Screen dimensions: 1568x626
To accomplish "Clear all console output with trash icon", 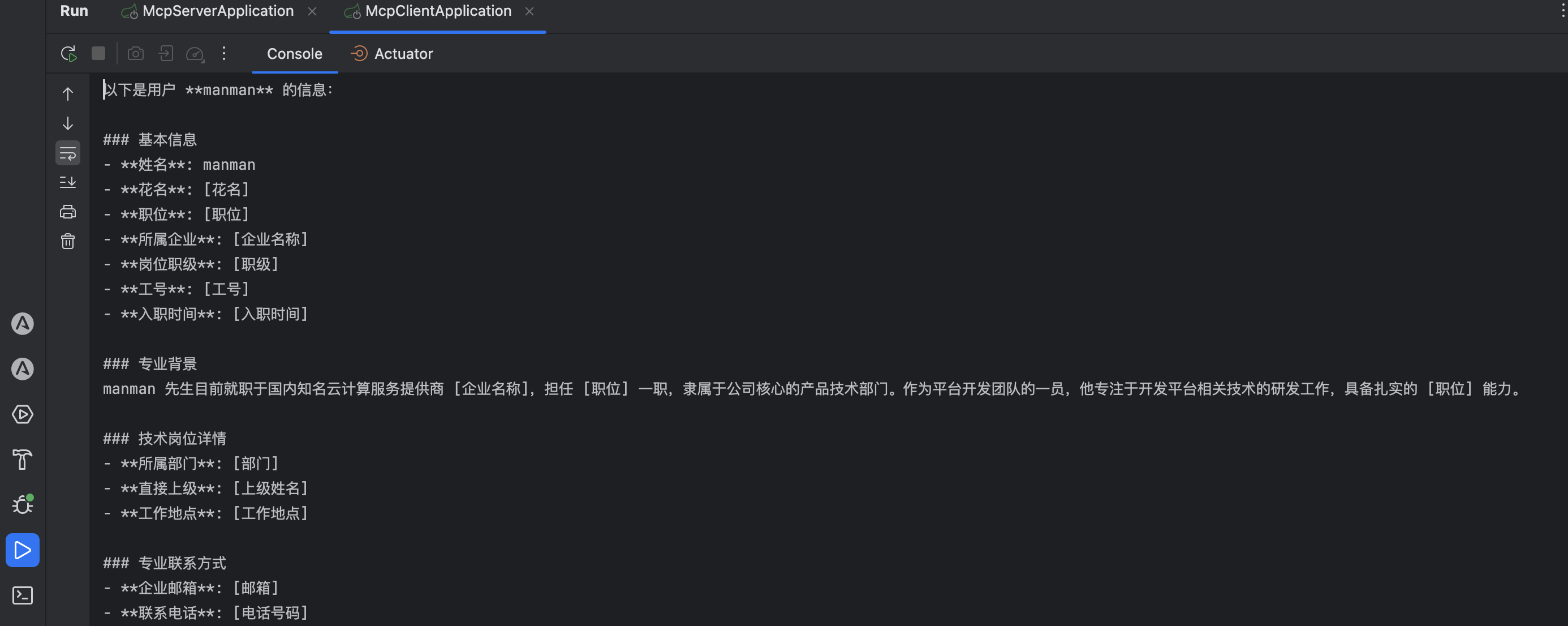I will coord(67,242).
